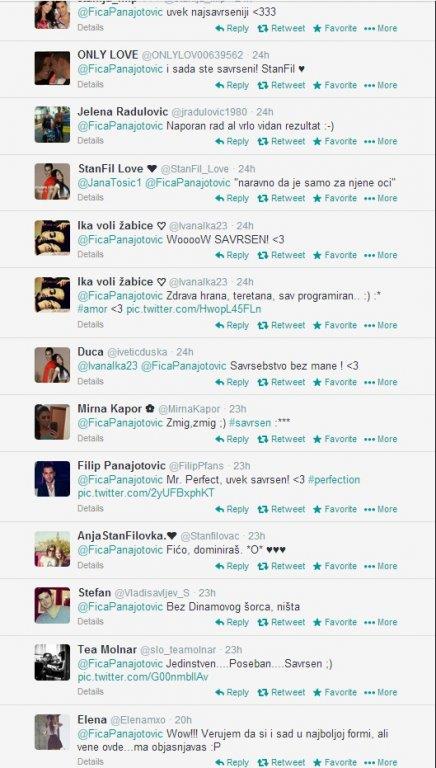Open pic.twitter.com/HwopL45FLn link

coord(194,310)
